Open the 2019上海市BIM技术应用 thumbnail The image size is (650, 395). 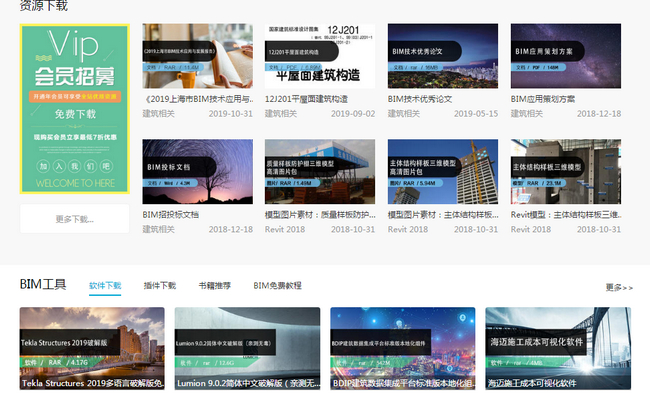[x=197, y=56]
